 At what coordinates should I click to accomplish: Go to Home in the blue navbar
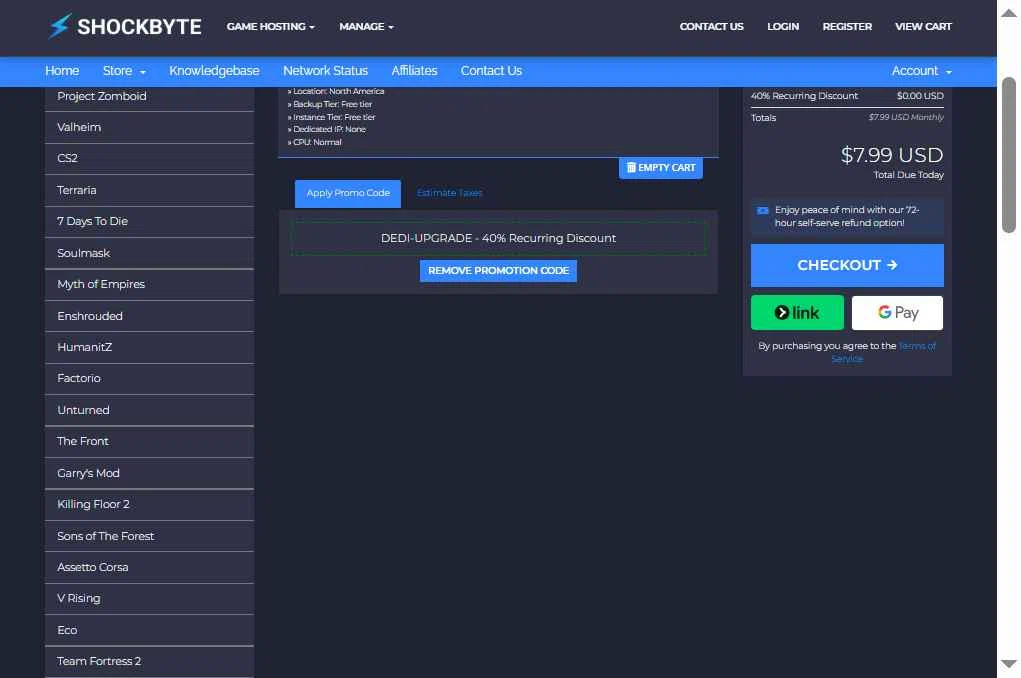[x=62, y=71]
